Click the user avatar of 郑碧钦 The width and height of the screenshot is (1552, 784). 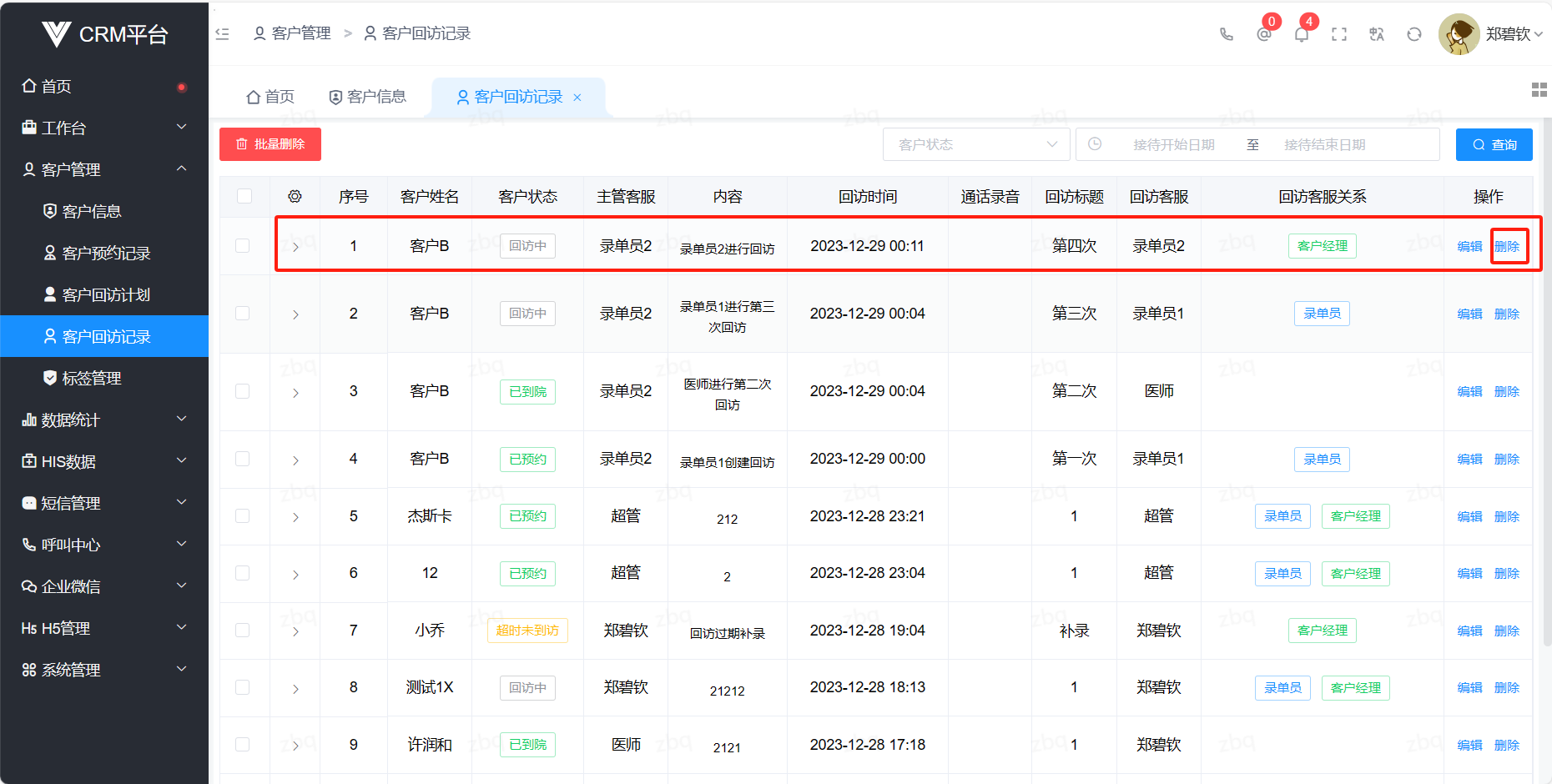click(1459, 34)
